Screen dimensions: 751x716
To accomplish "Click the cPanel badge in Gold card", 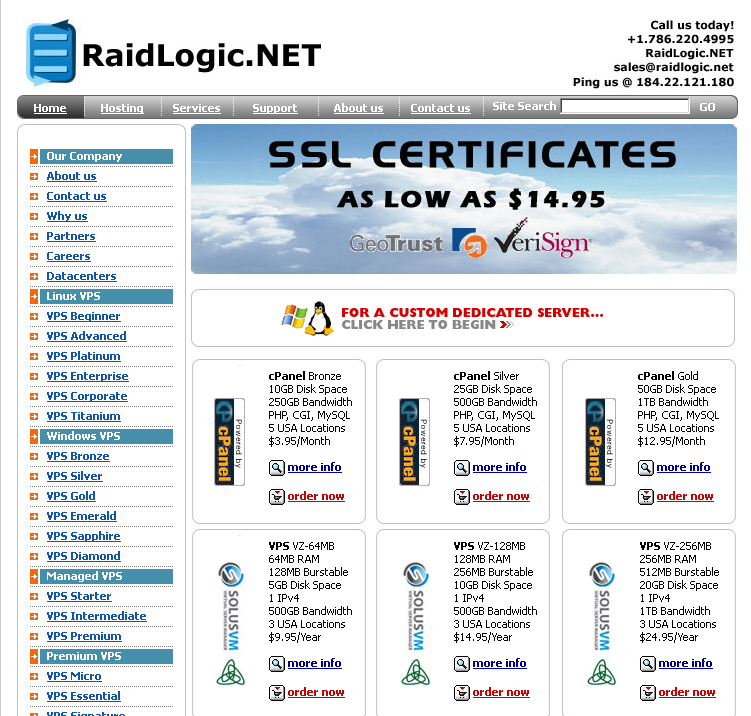I will 600,442.
